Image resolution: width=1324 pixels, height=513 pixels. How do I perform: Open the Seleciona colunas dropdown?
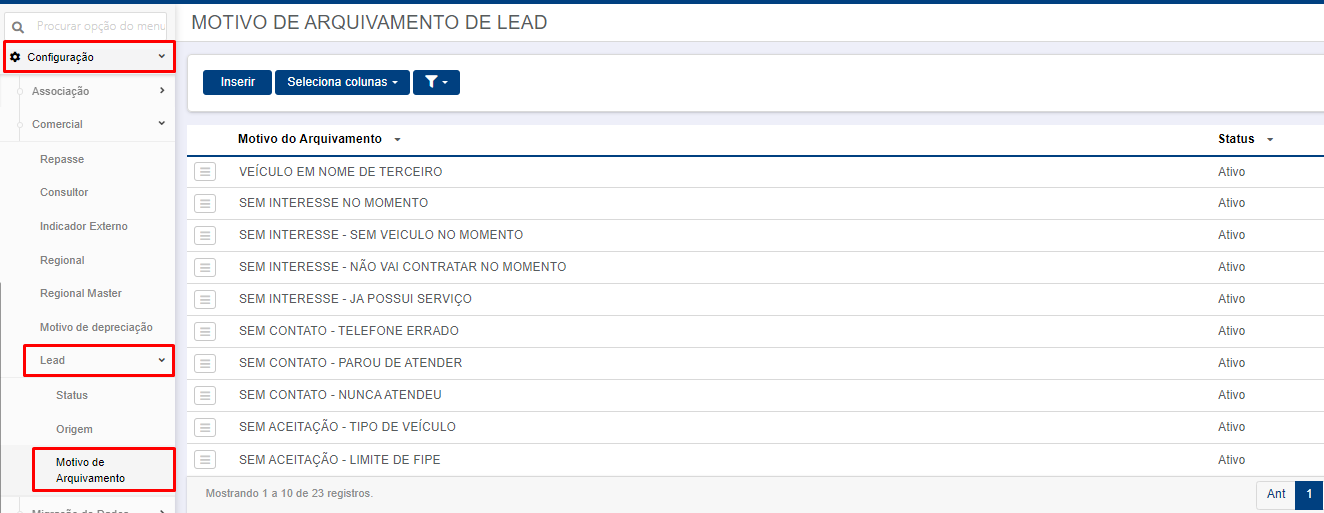(x=342, y=82)
